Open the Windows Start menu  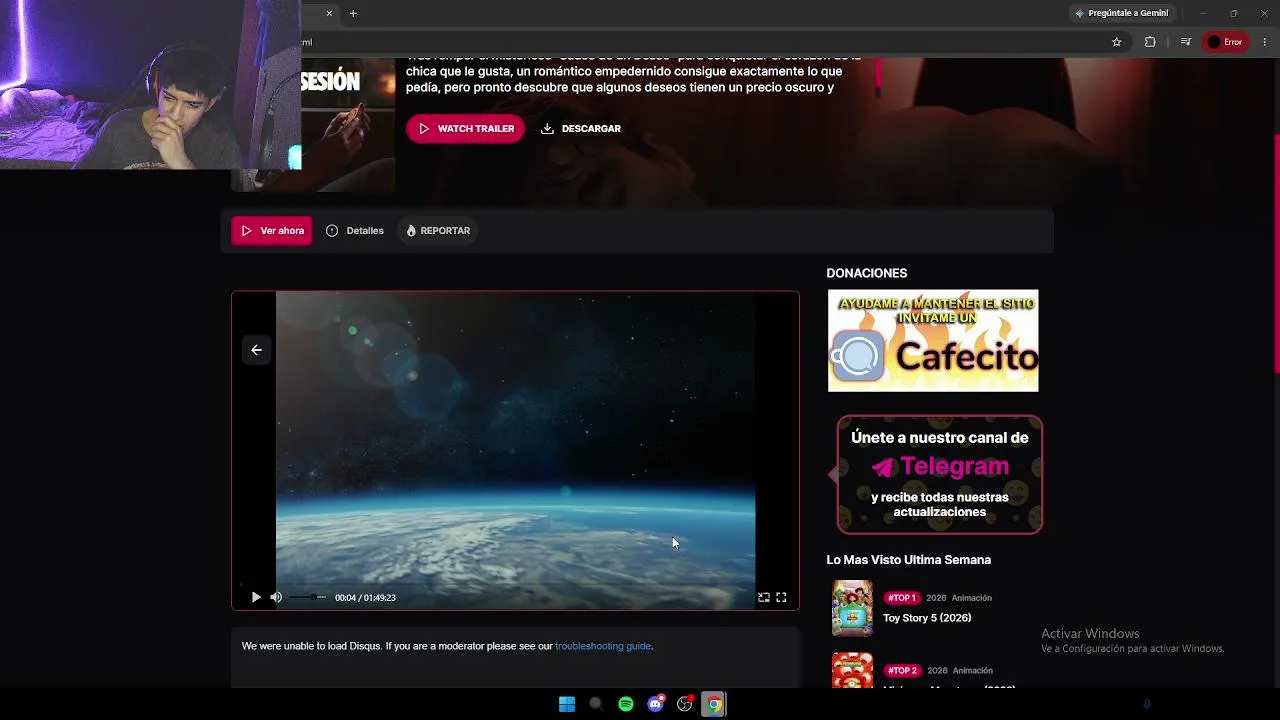tap(567, 704)
